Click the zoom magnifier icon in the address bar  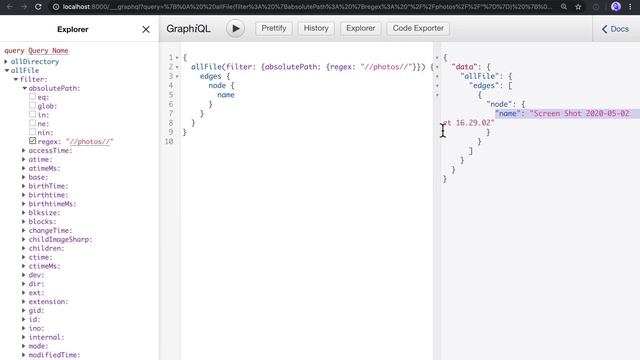click(564, 7)
